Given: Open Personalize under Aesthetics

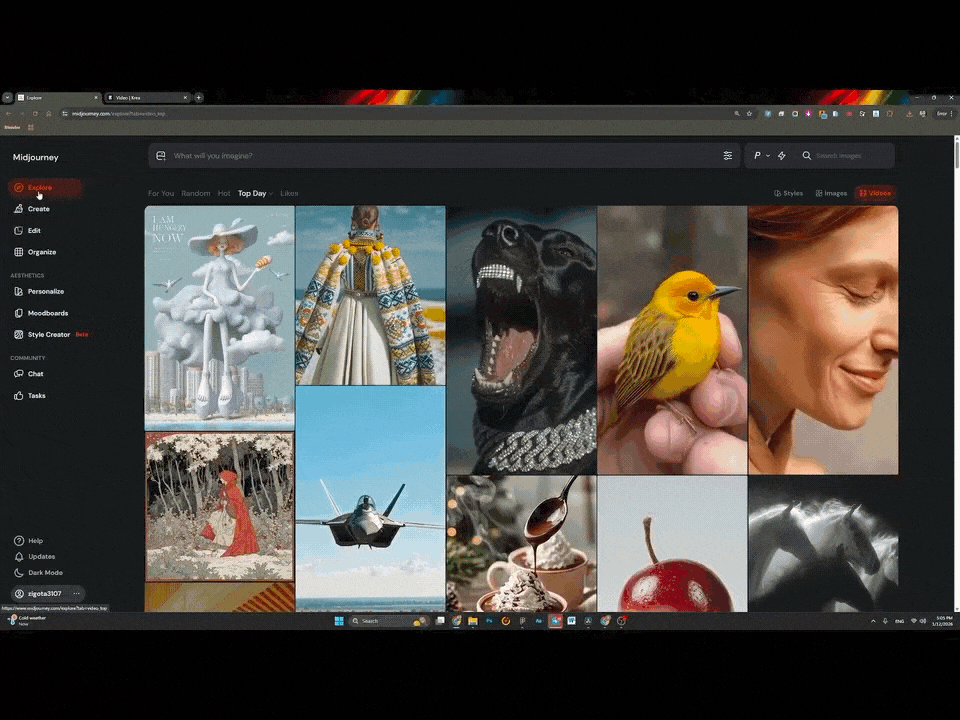Looking at the screenshot, I should [x=39, y=291].
